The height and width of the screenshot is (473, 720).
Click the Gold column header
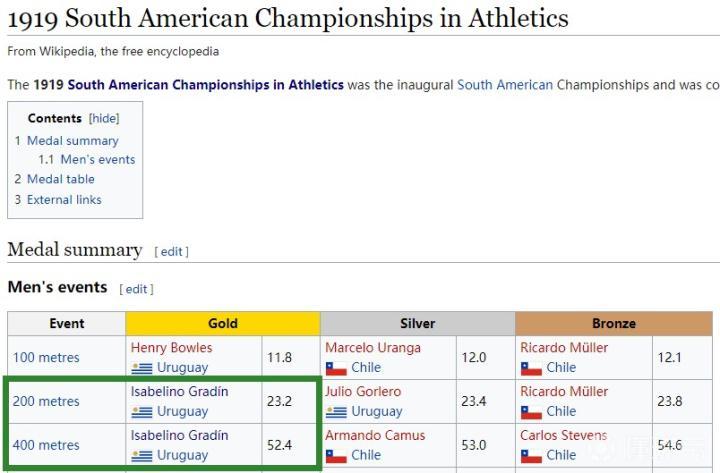[x=222, y=324]
